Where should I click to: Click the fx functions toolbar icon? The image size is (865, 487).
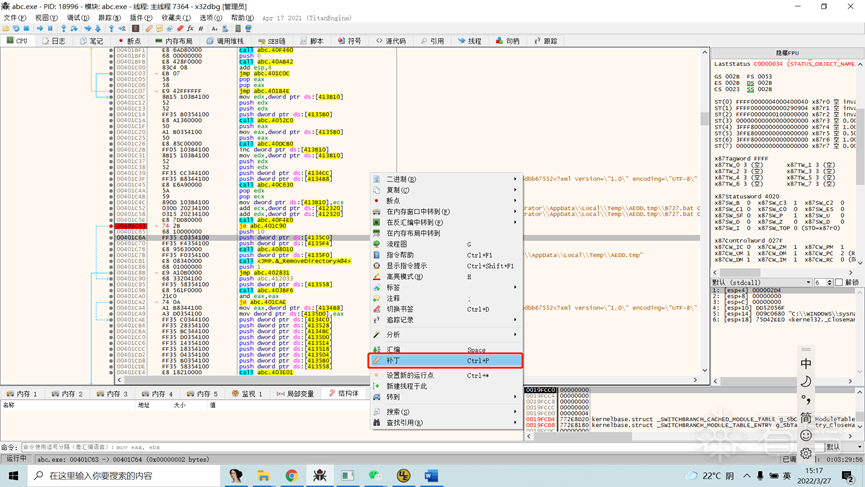190,28
